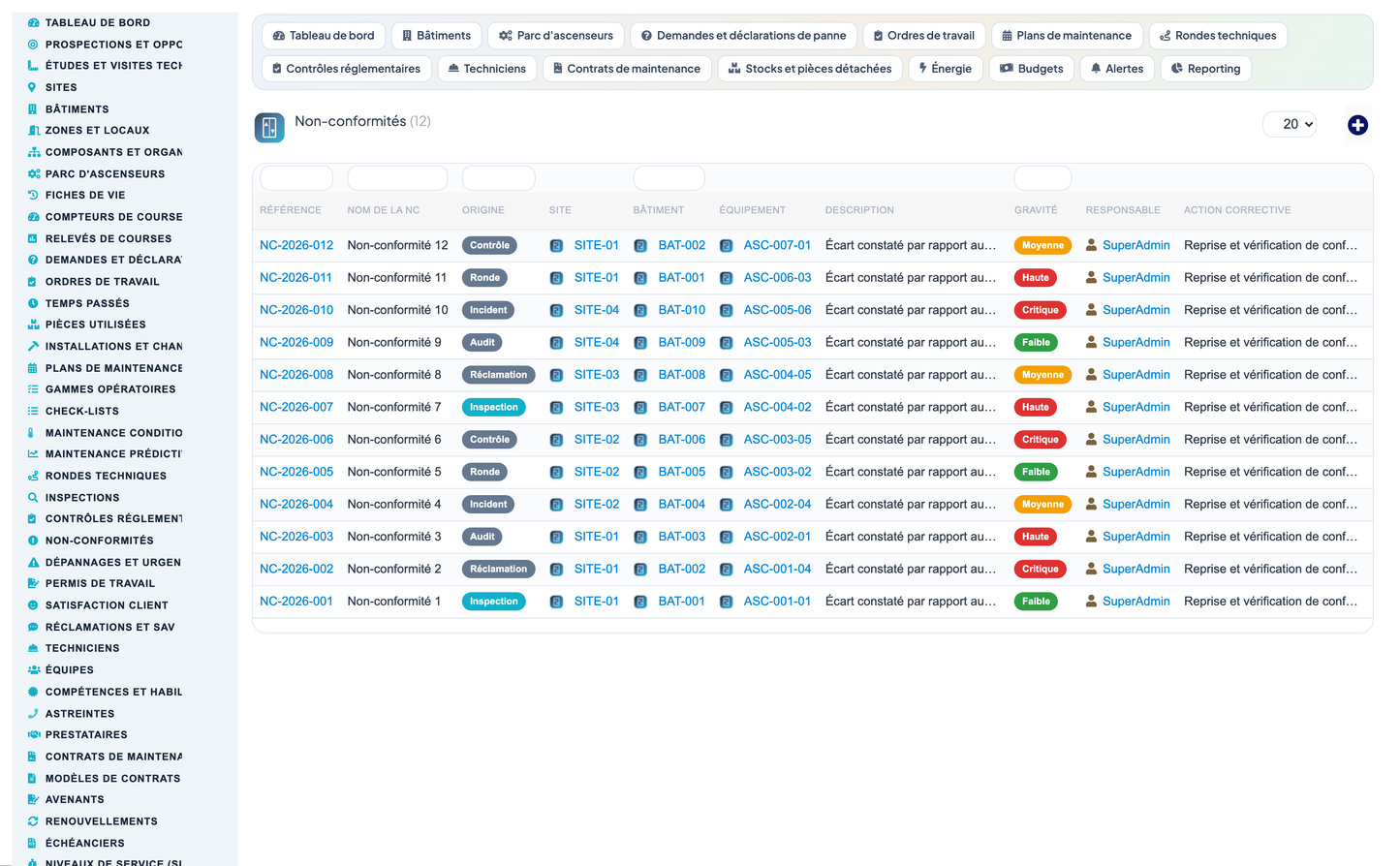Screen dimensions: 1400x866
Task: Click Renouvellements refresh icon in sidebar
Action: point(33,821)
